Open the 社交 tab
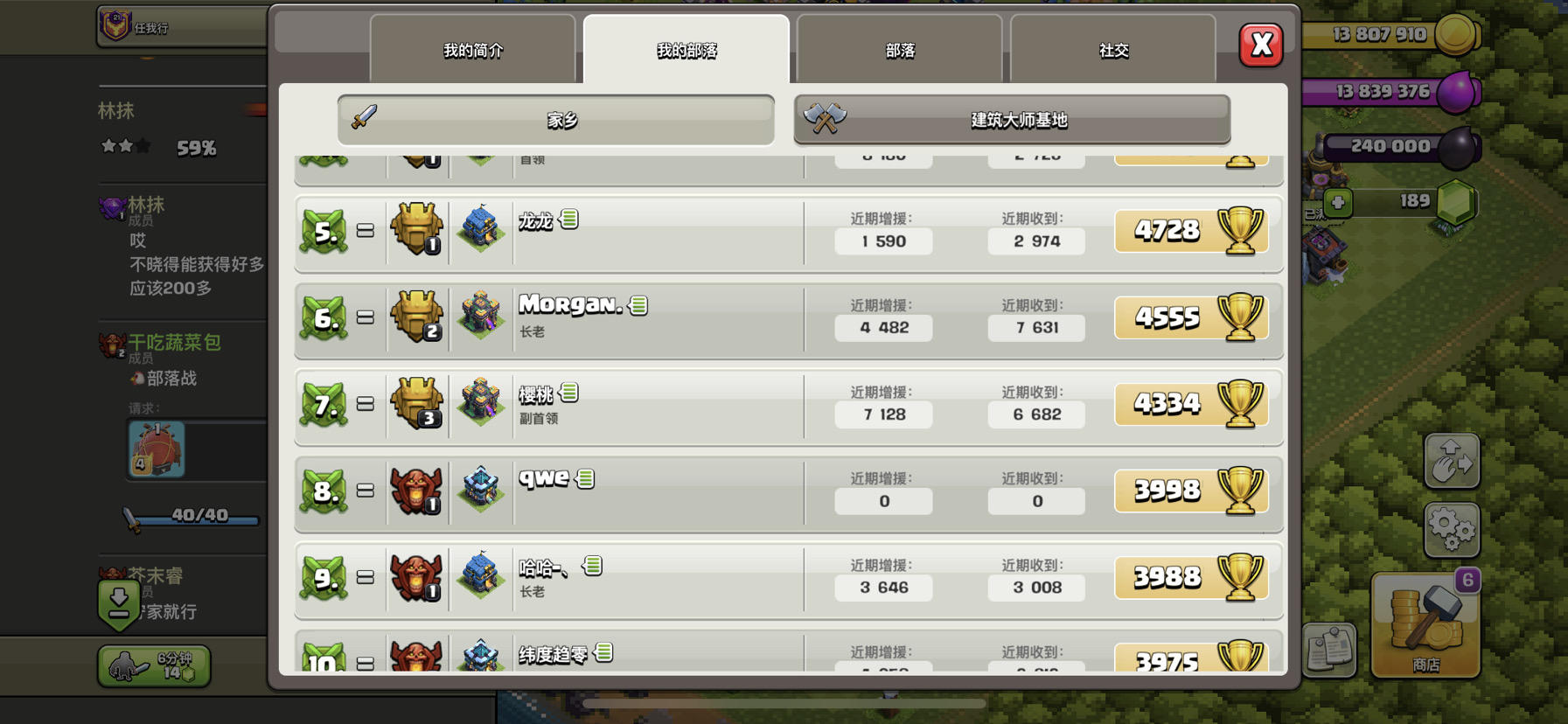The width and height of the screenshot is (1568, 724). point(1113,50)
